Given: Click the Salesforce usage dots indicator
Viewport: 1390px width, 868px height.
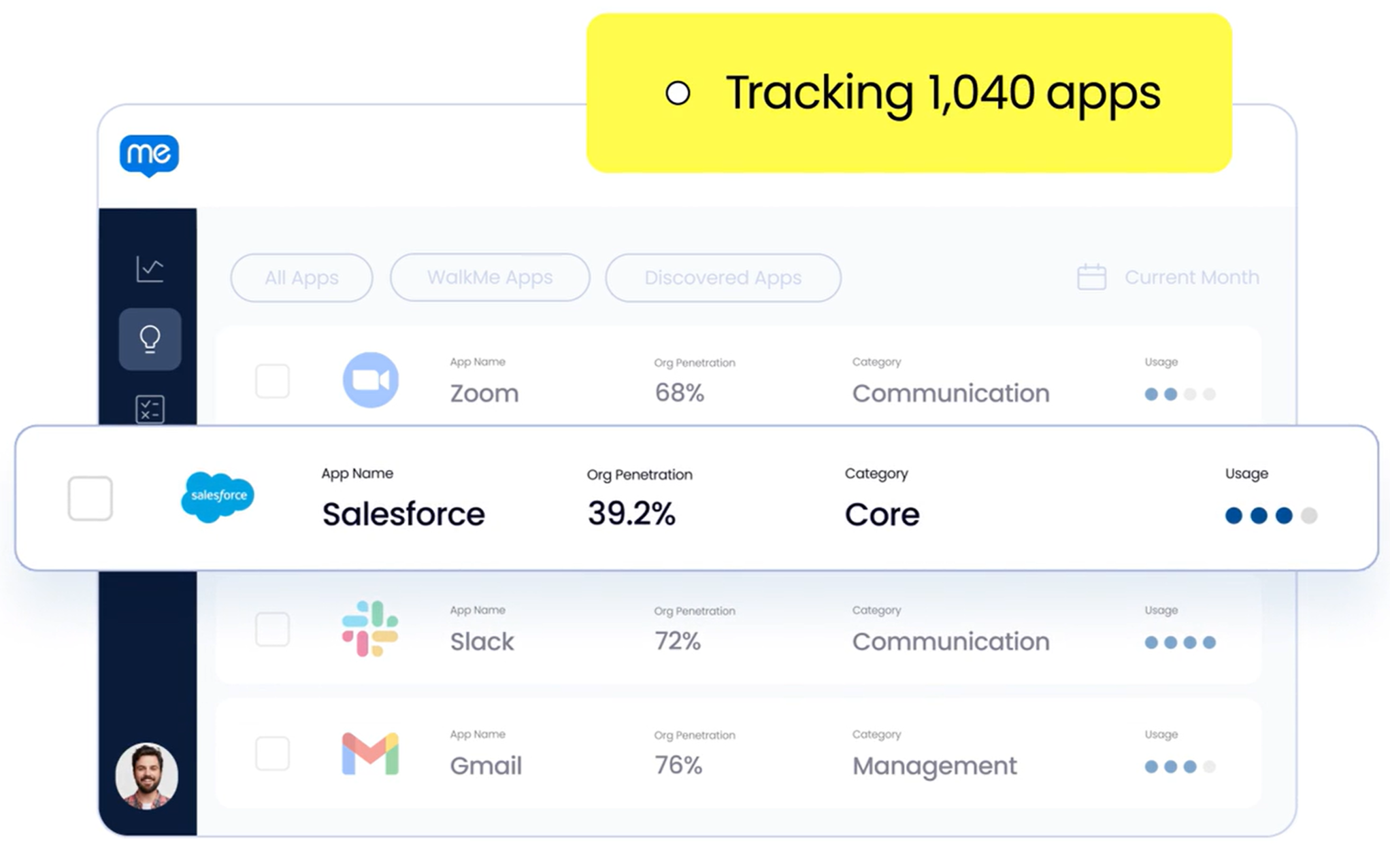Looking at the screenshot, I should tap(1270, 516).
